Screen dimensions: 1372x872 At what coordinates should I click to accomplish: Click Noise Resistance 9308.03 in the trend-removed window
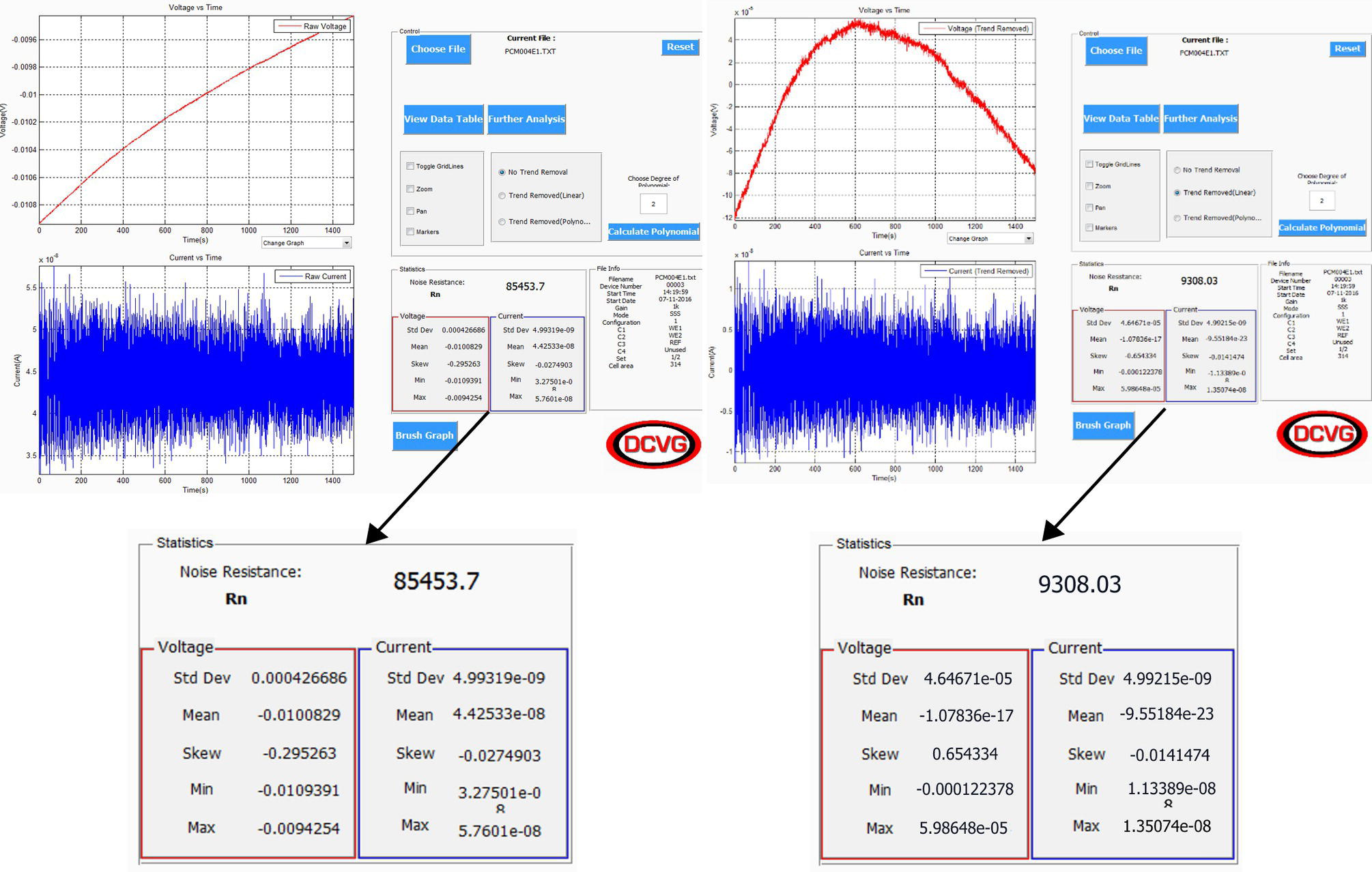pos(1199,280)
